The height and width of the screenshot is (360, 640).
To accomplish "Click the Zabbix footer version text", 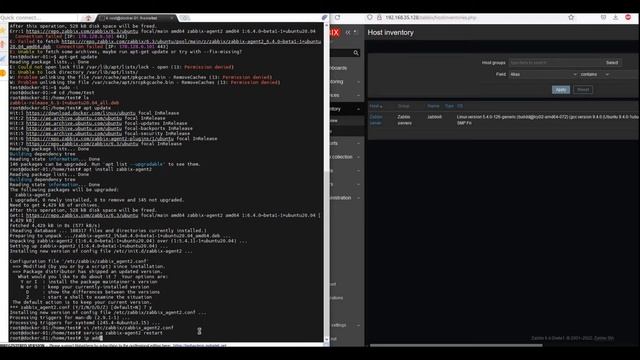I will 573,338.
